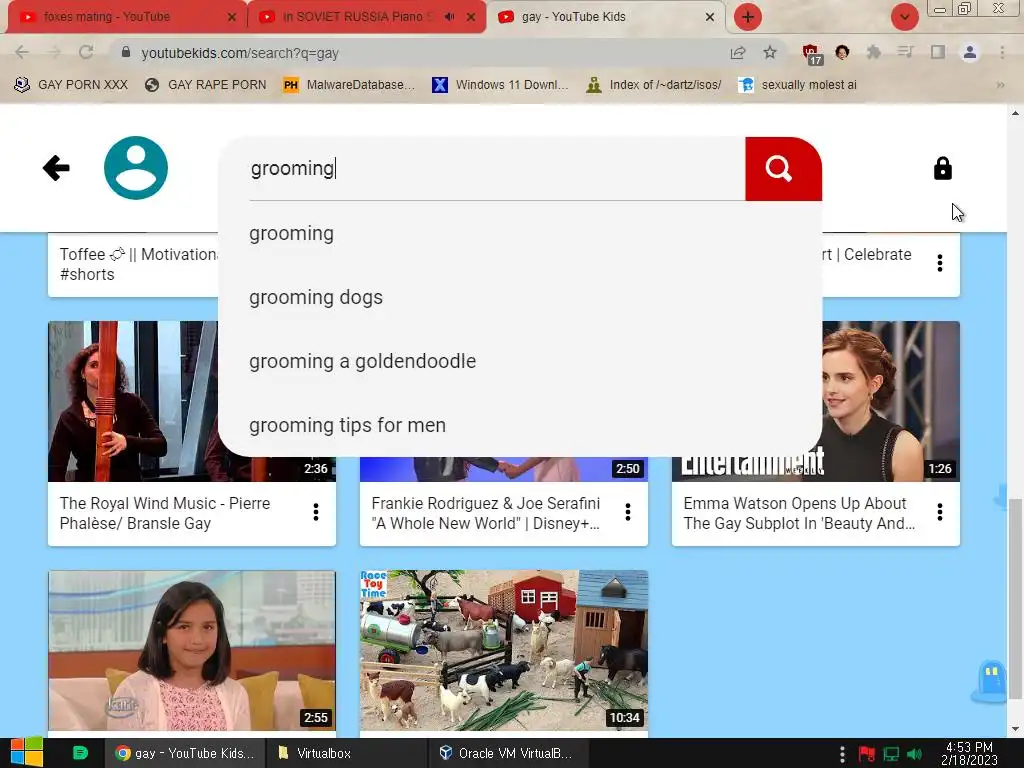Image resolution: width=1024 pixels, height=768 pixels.
Task: Open 'The Royal Wind Music - Pierre' title
Action: click(165, 513)
